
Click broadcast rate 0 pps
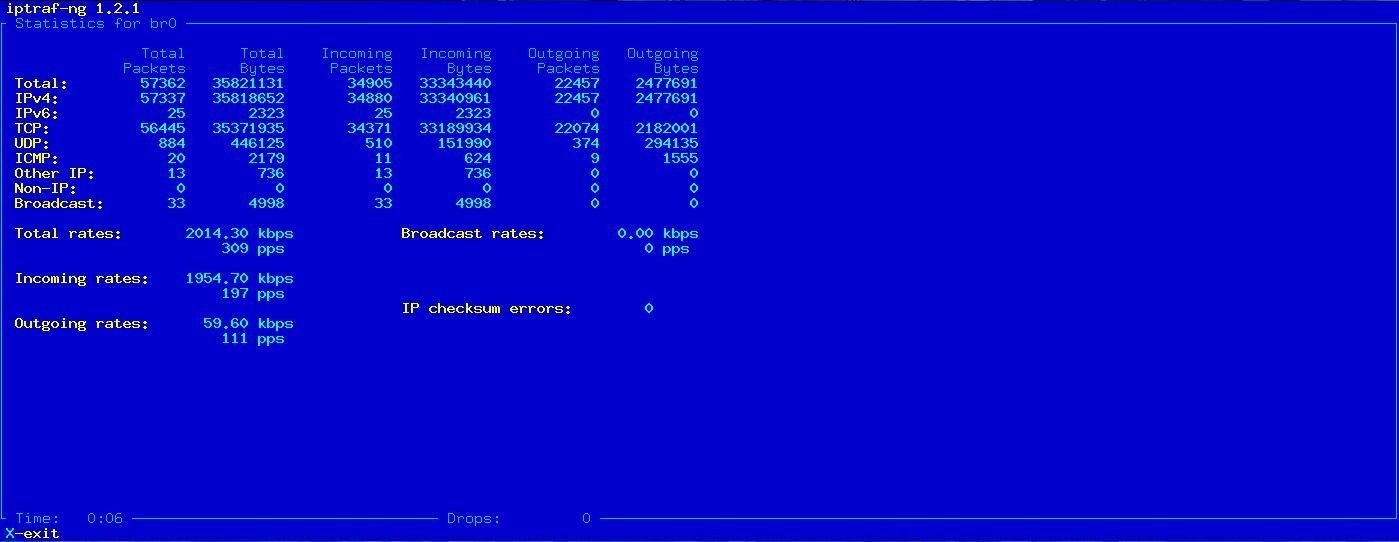click(x=667, y=248)
